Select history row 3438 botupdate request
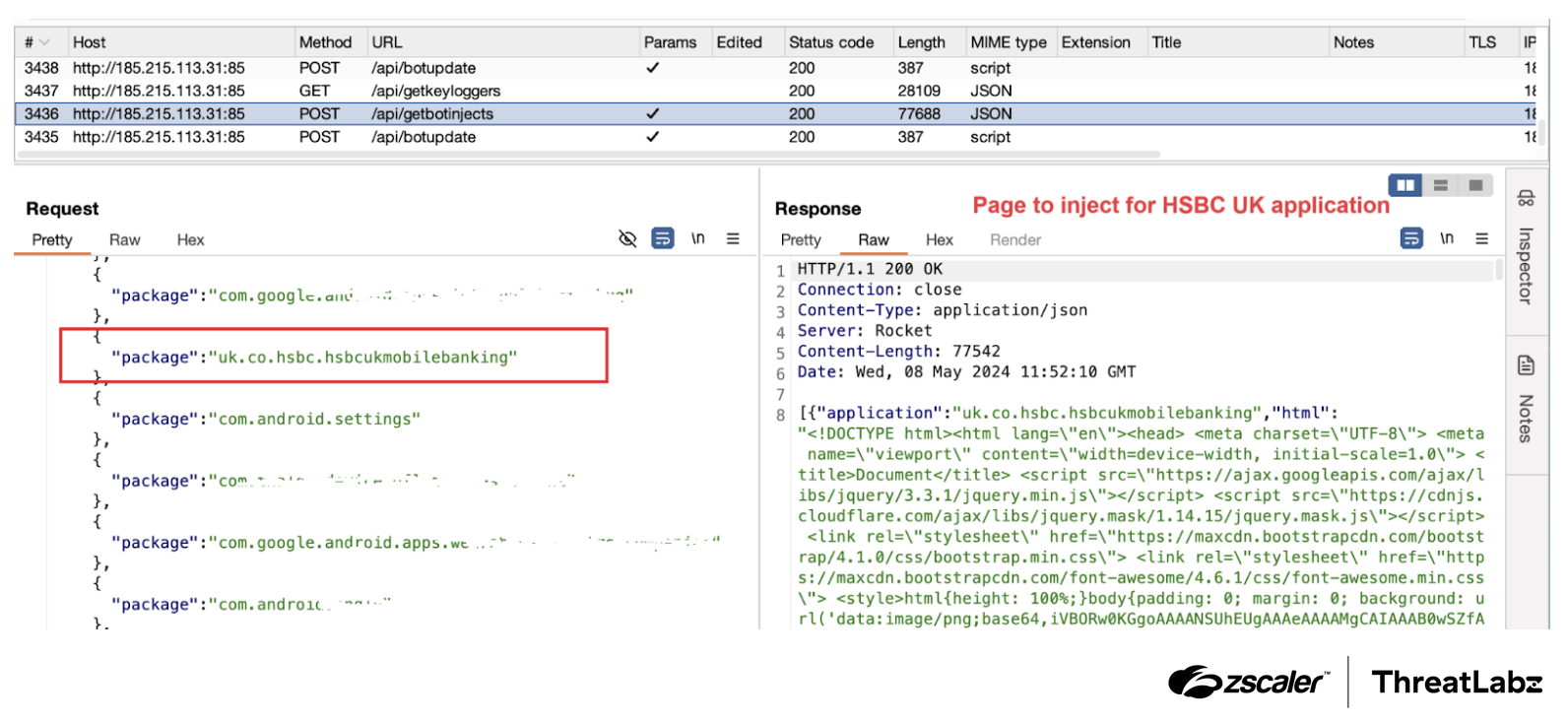1568x723 pixels. pos(778,68)
